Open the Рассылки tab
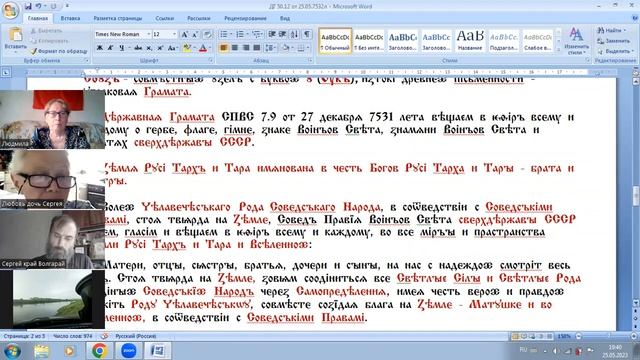Viewport: 640px width, 360px height. [x=198, y=18]
